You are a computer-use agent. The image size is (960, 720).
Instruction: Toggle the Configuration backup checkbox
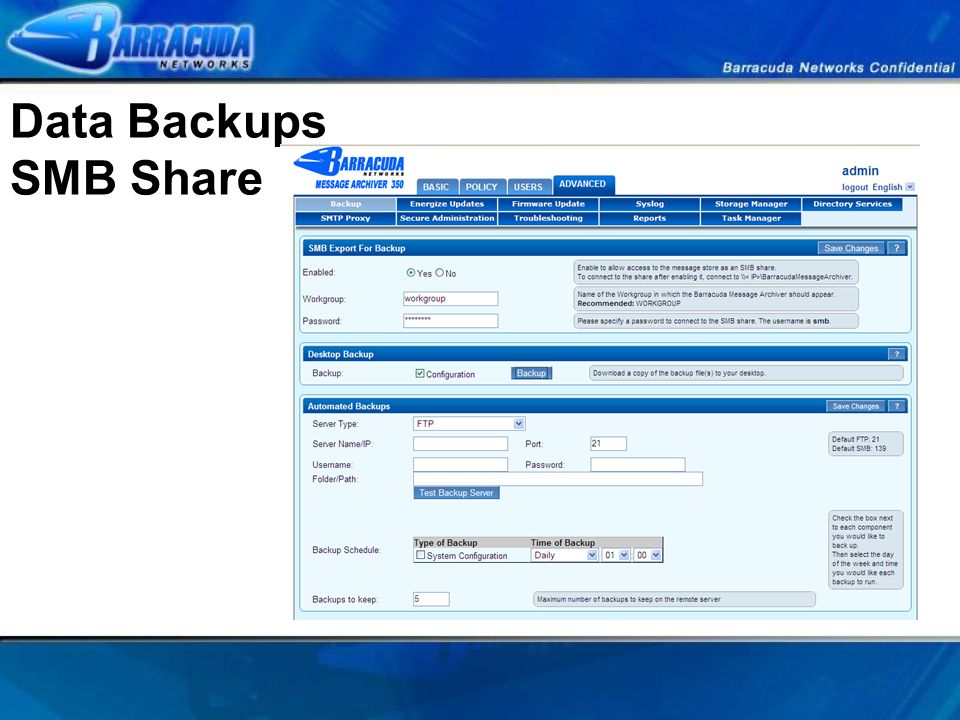[x=419, y=373]
